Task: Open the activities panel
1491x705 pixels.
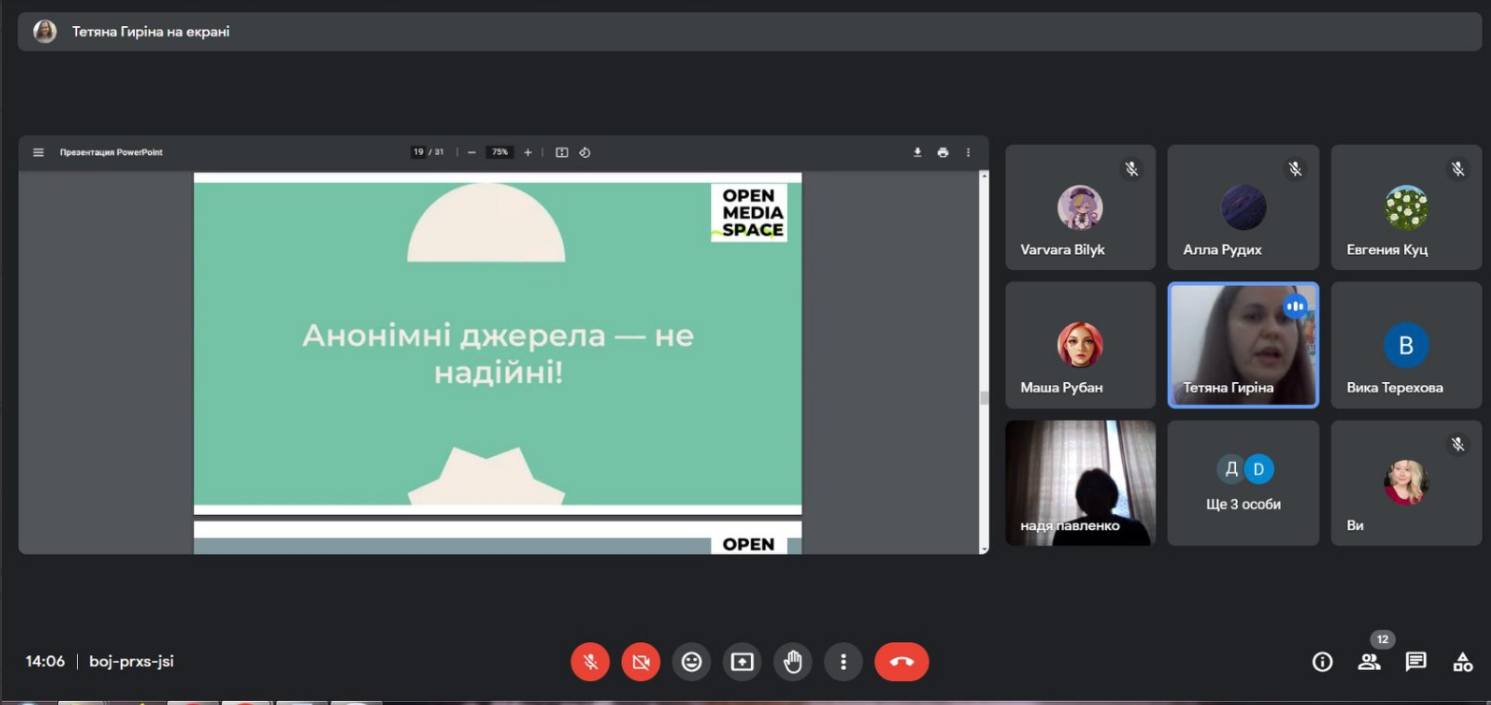Action: coord(1463,662)
